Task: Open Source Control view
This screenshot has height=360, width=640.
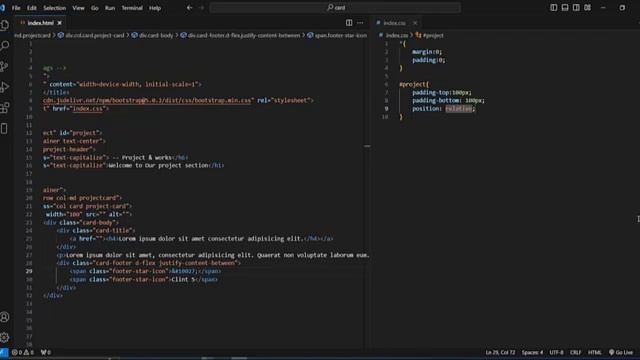Action: (5, 67)
